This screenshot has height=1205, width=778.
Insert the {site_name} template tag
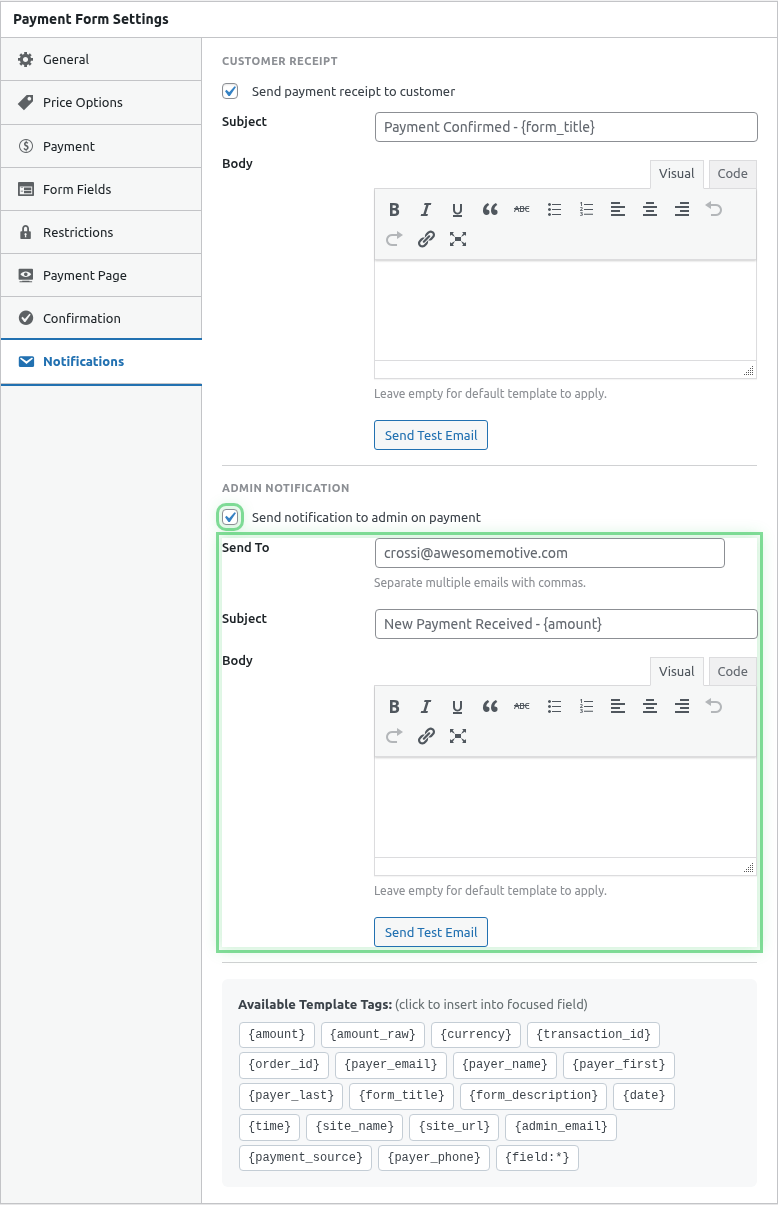pos(354,1127)
